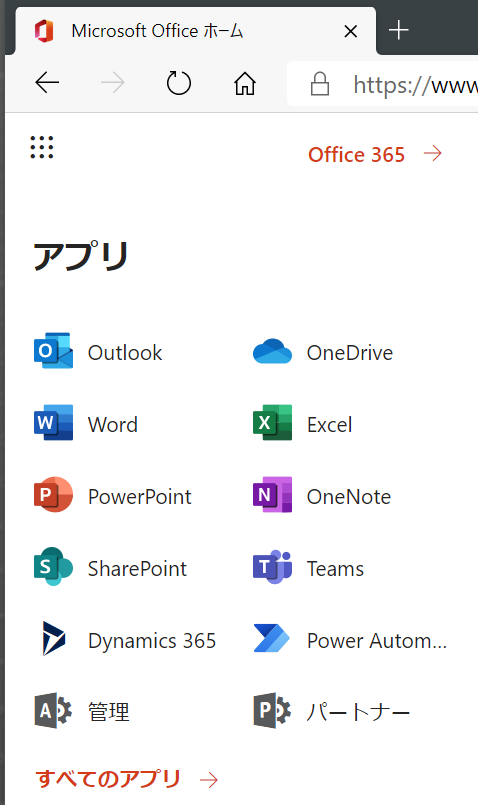Open the app launcher waffle grid
478x805 pixels.
pos(42,147)
